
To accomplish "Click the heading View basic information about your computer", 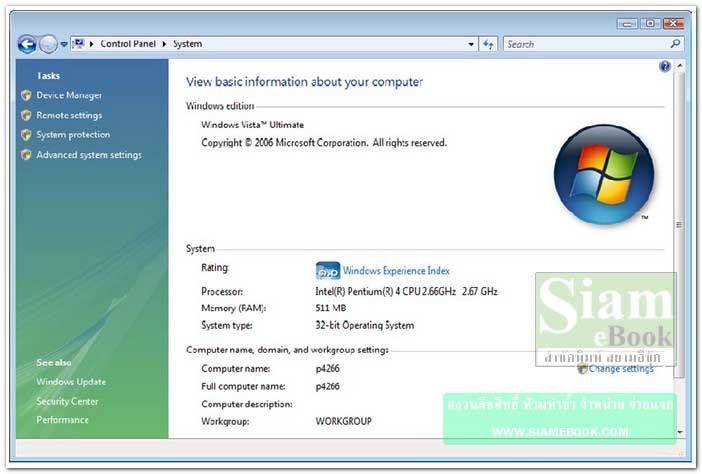I will pyautogui.click(x=304, y=82).
